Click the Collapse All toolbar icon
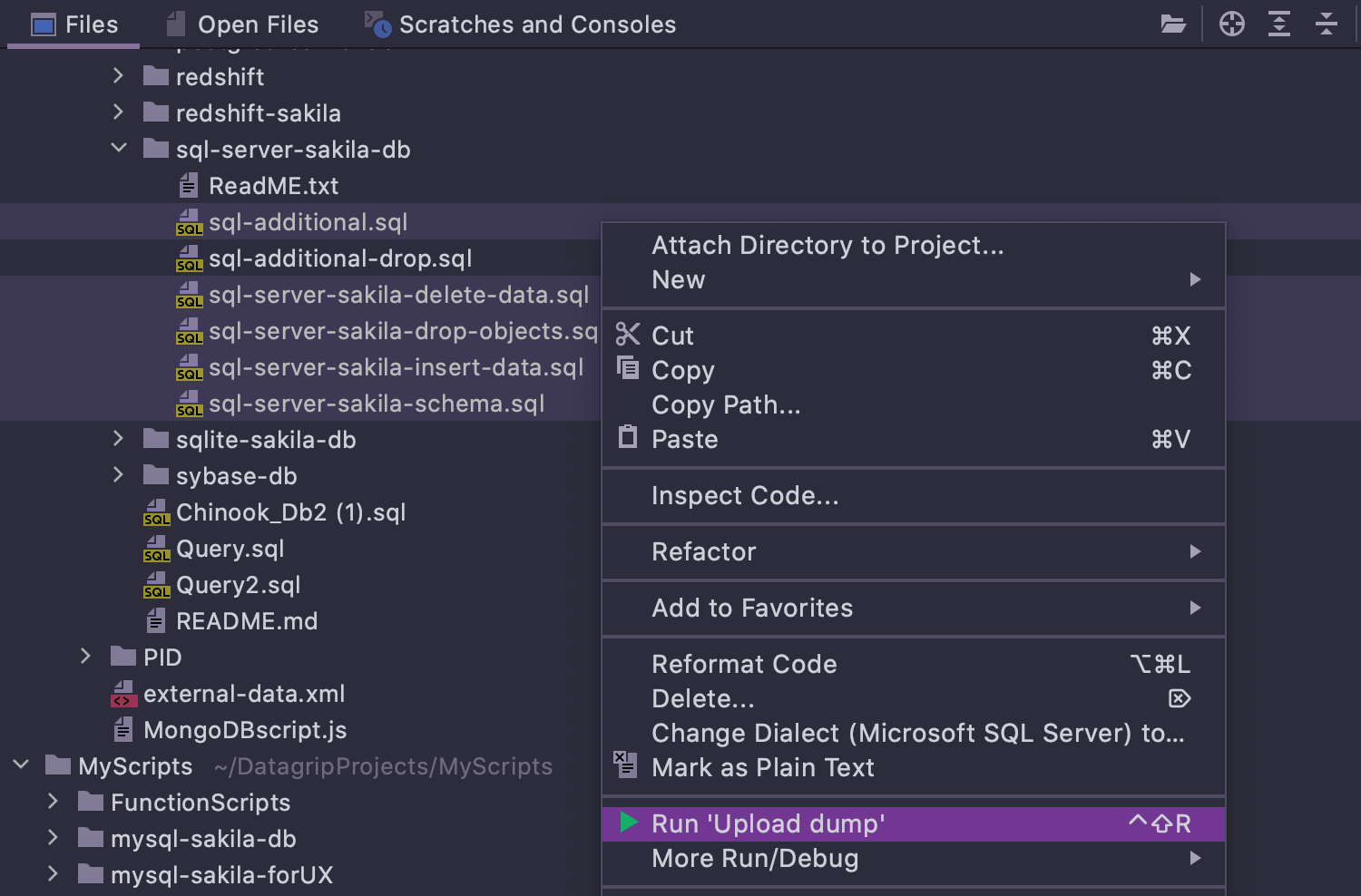1361x896 pixels. click(1327, 24)
